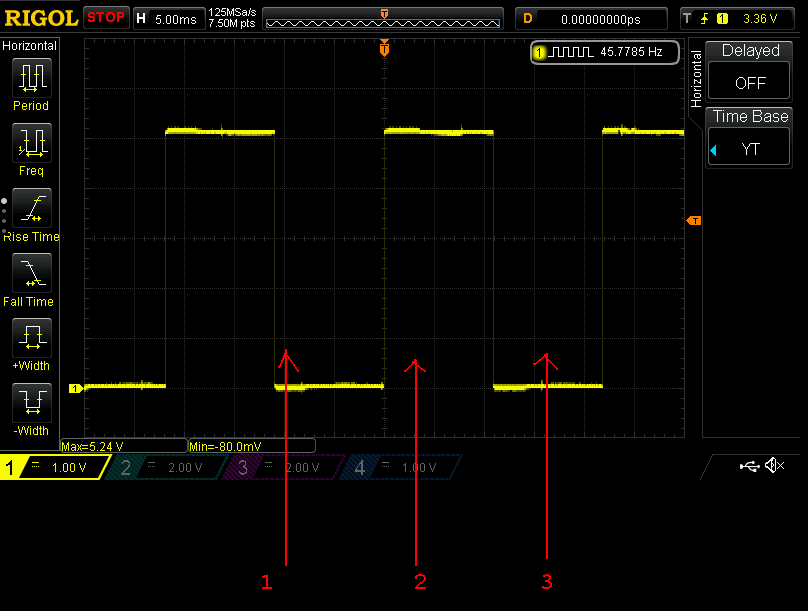Click the H 5.00ms horizontal timebase readout
This screenshot has height=611, width=808.
(168, 19)
